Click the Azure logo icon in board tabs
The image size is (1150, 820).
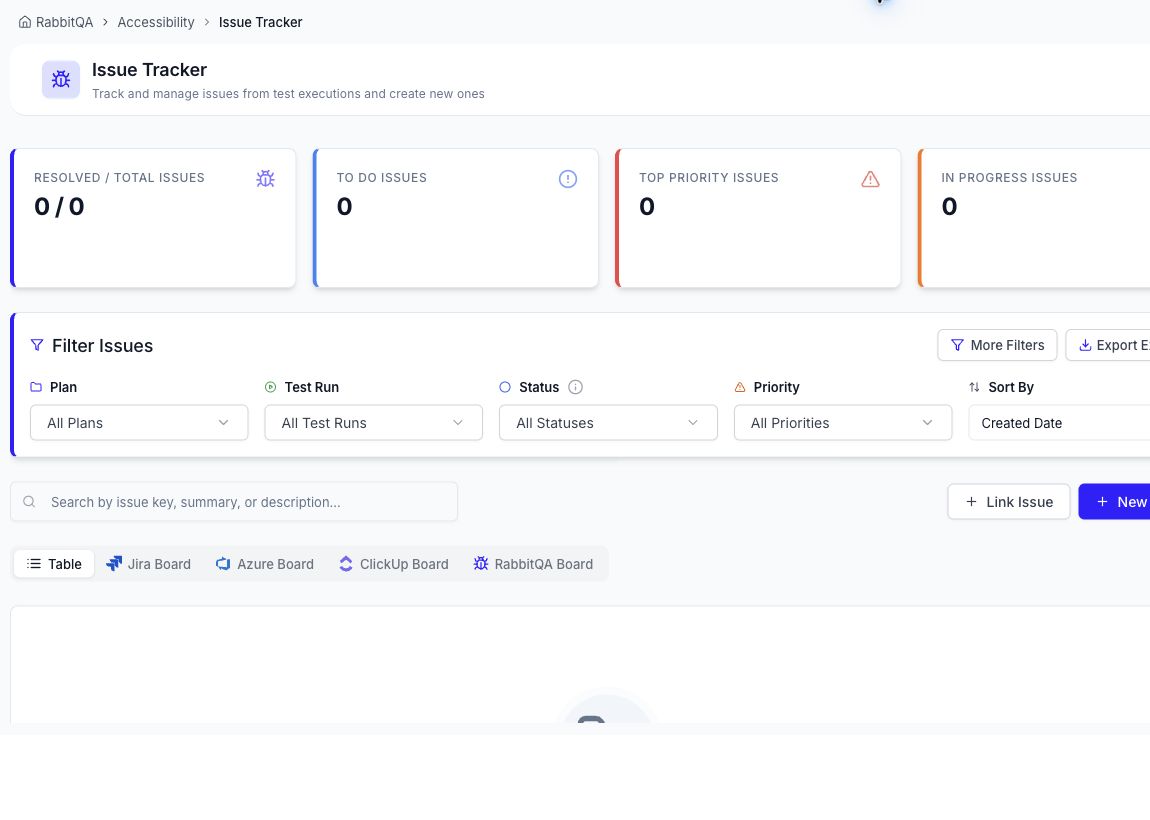(223, 563)
